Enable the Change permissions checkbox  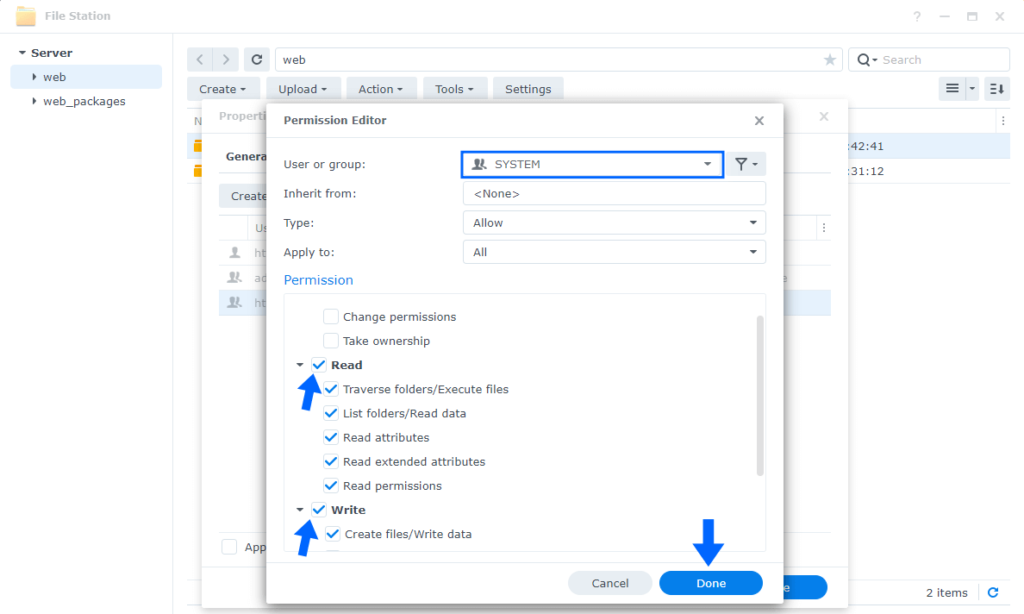[331, 316]
